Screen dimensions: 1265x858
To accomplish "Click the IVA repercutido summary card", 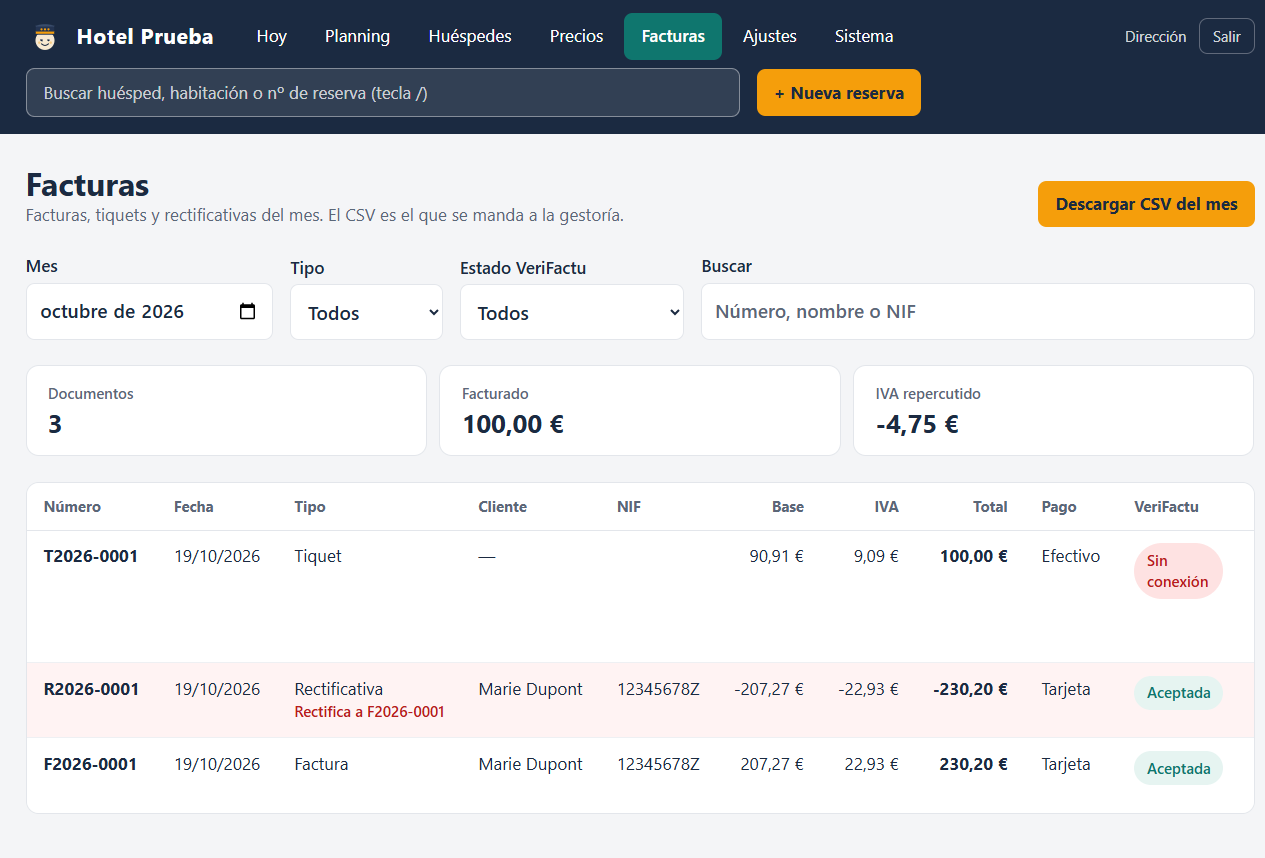I will tap(1053, 410).
